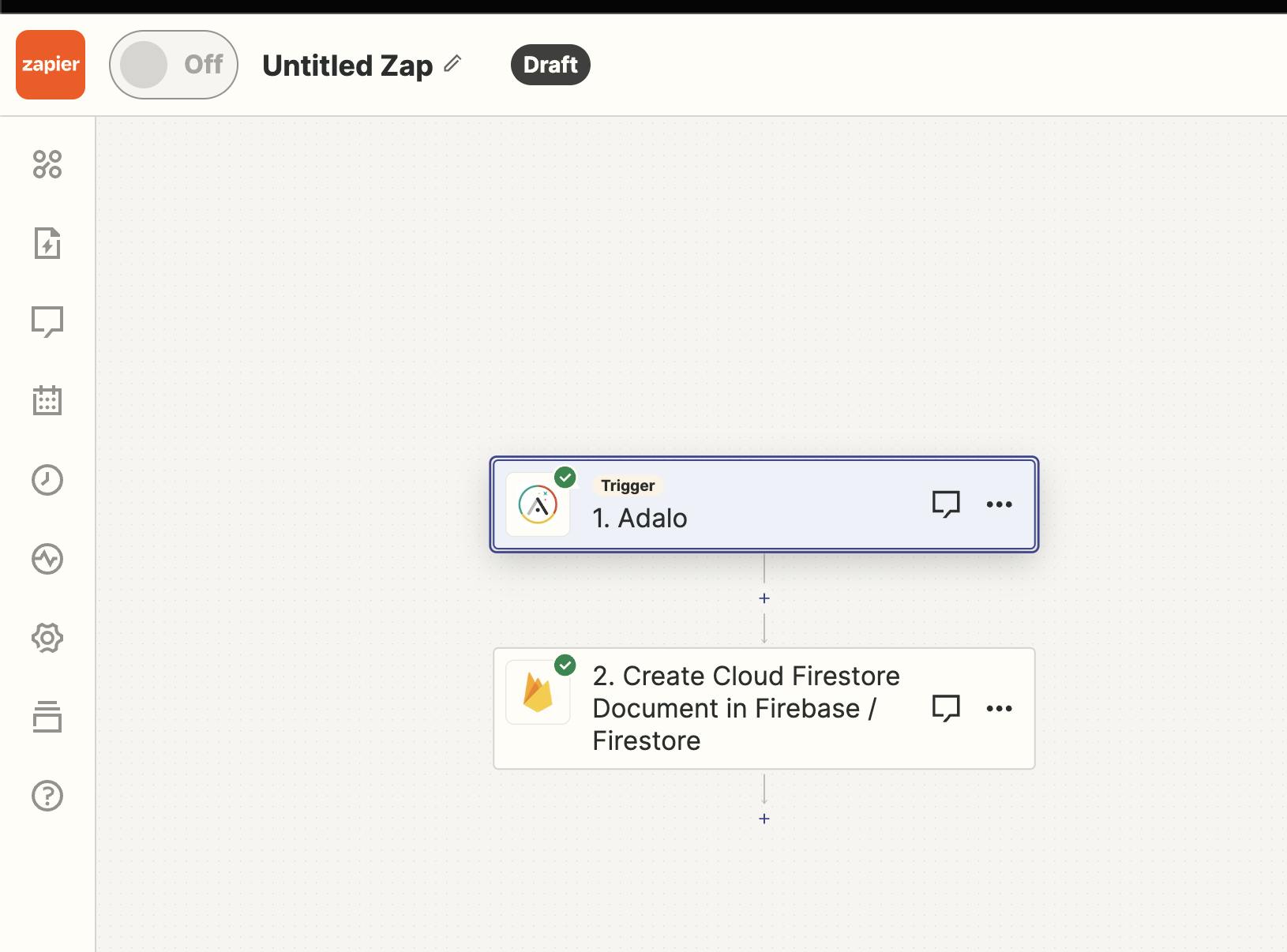This screenshot has height=952, width=1287.
Task: Open the versions stack sidebar icon
Action: coord(47,717)
